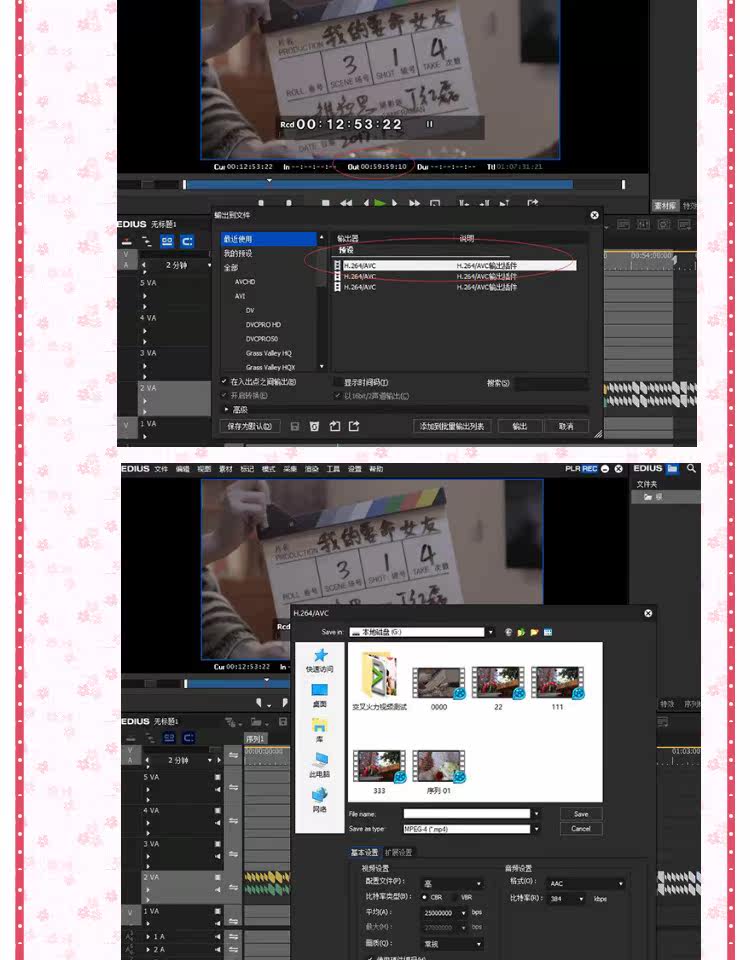Switch to the Basic Settings (基本设置) tab
This screenshot has width=750, height=960.
point(364,852)
